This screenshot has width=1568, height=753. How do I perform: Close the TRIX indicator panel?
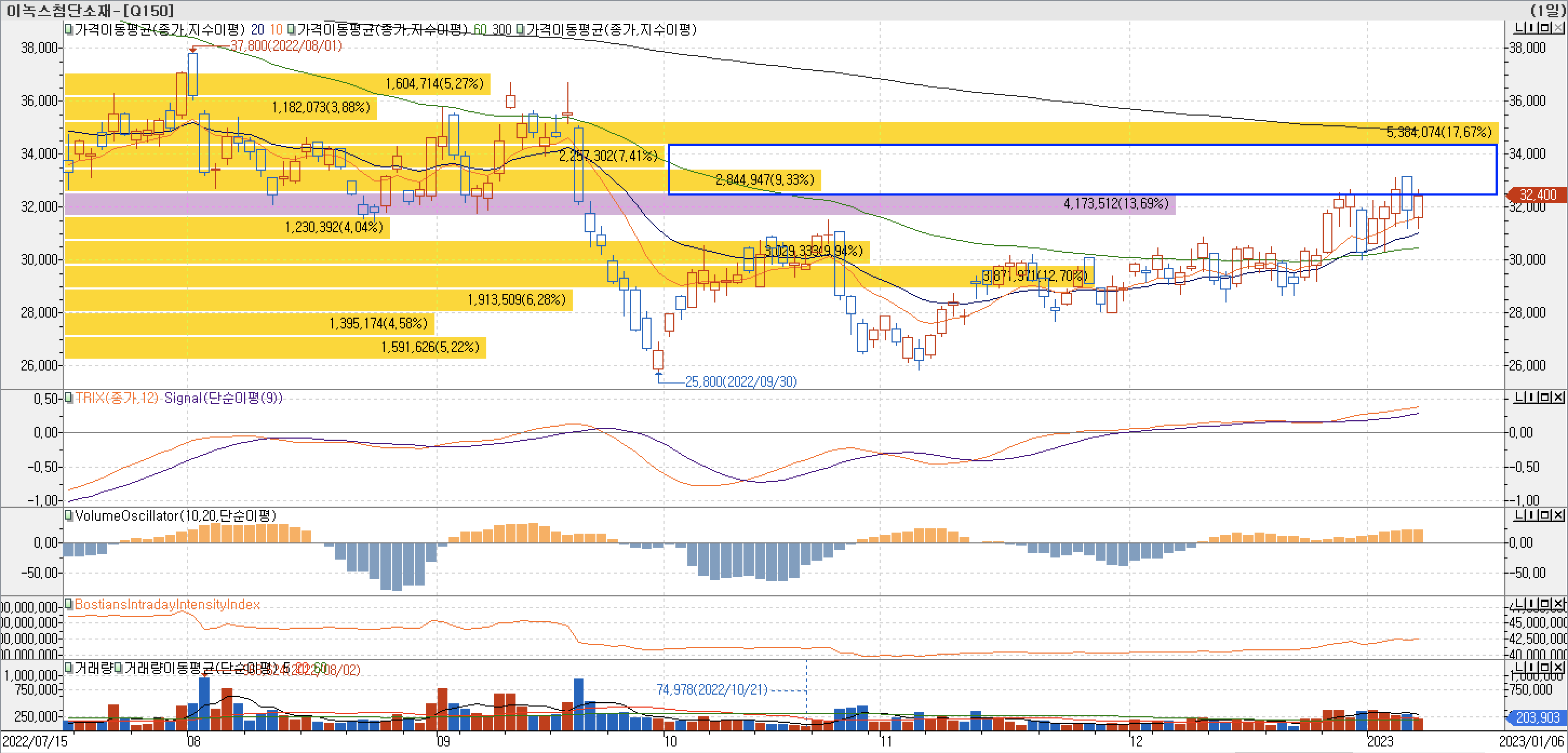pos(1558,398)
